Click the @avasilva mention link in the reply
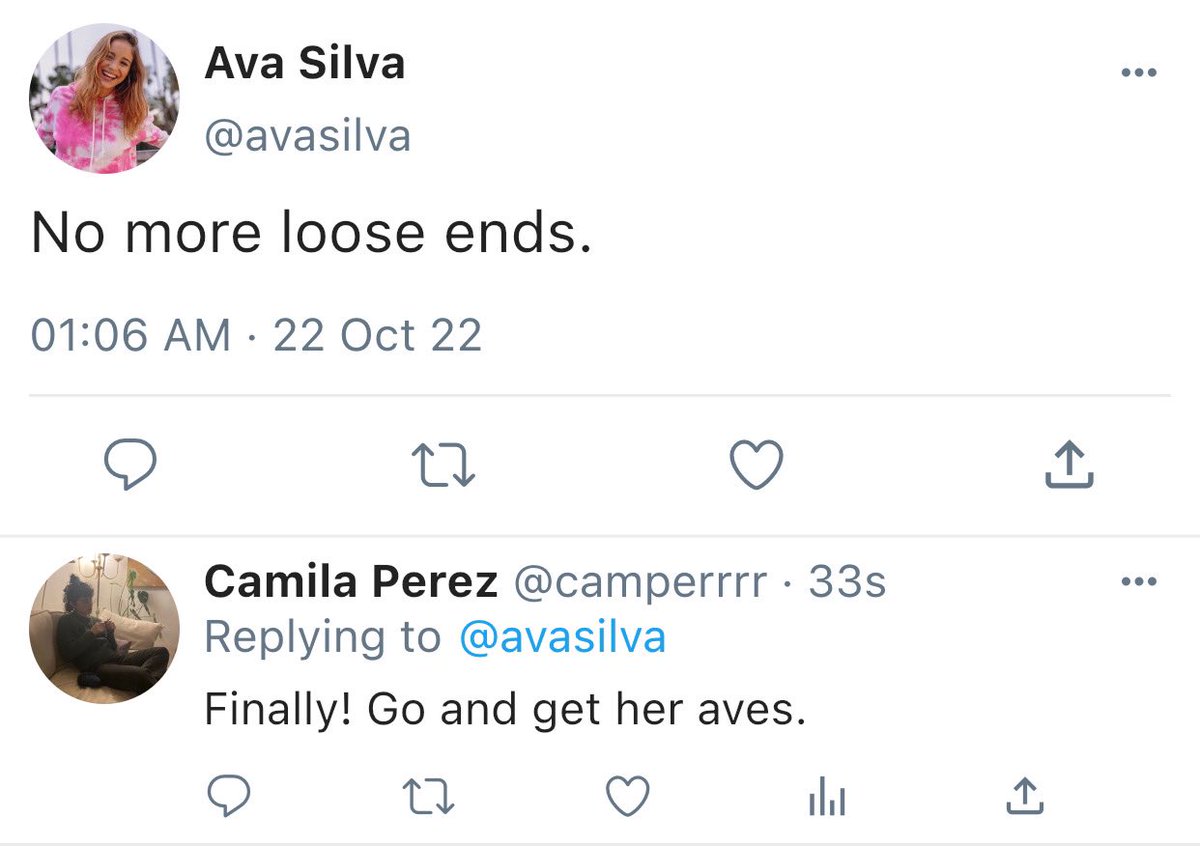 coord(562,637)
